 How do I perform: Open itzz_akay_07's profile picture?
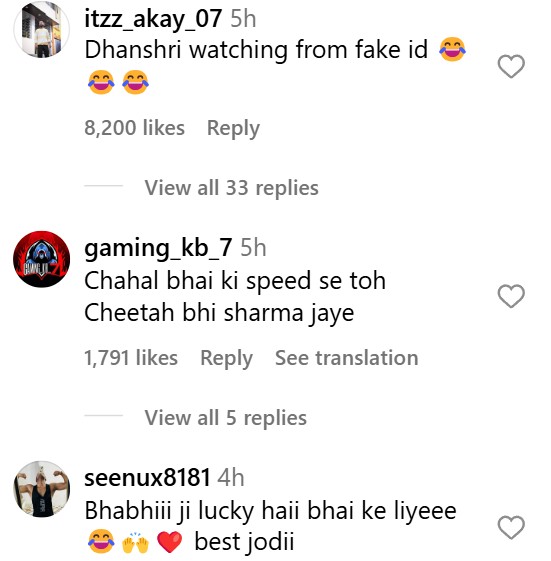coord(42,29)
